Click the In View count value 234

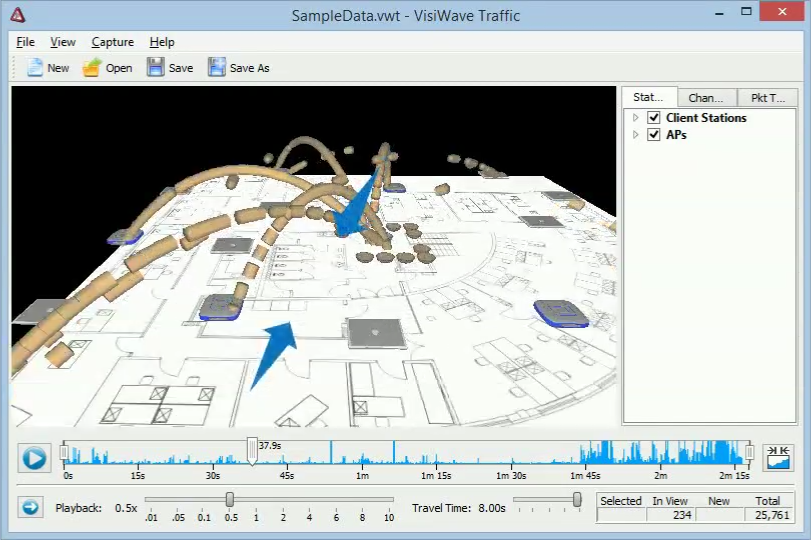tap(682, 515)
